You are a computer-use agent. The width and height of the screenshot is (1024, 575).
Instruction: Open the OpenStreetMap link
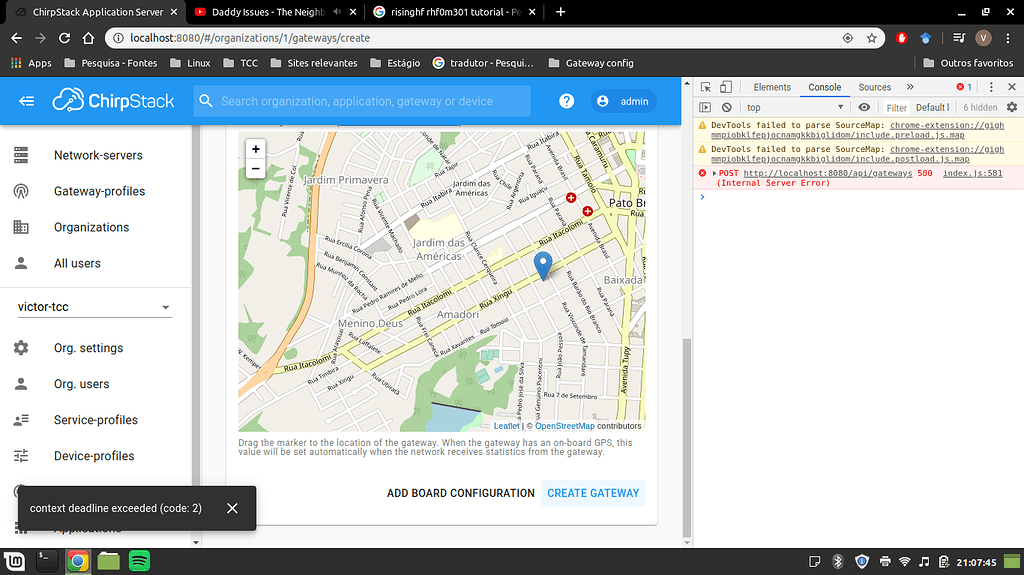pos(565,426)
